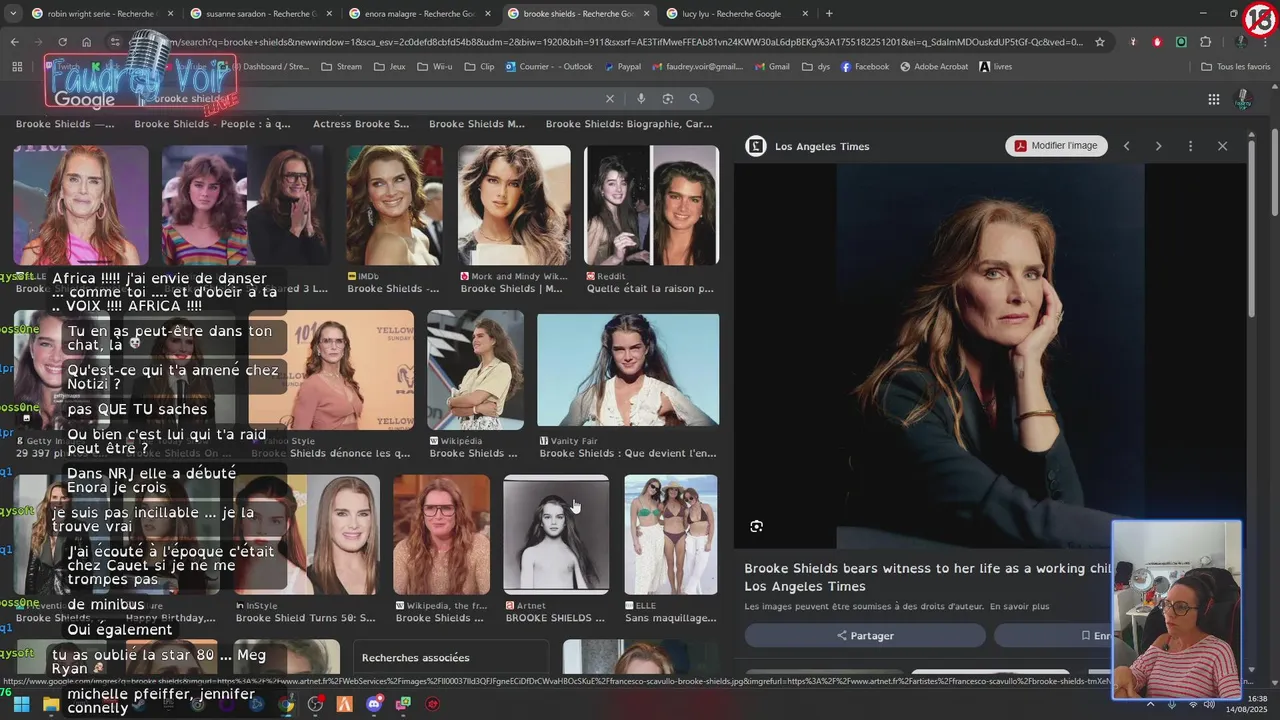This screenshot has height=720, width=1280.
Task: Open the Google apps grid
Action: coord(1214,99)
